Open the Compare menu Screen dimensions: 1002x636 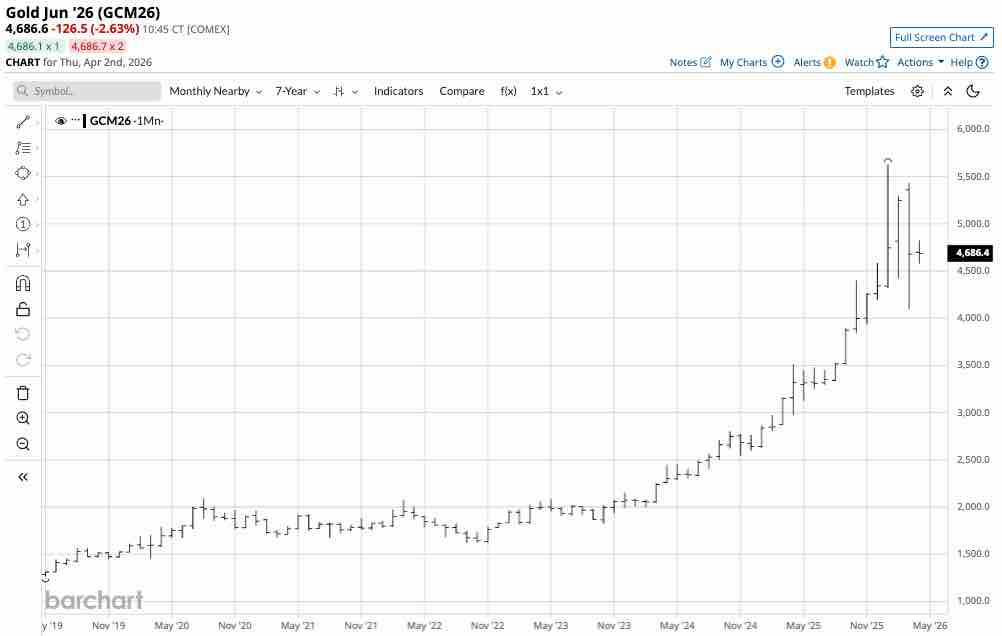coord(461,91)
